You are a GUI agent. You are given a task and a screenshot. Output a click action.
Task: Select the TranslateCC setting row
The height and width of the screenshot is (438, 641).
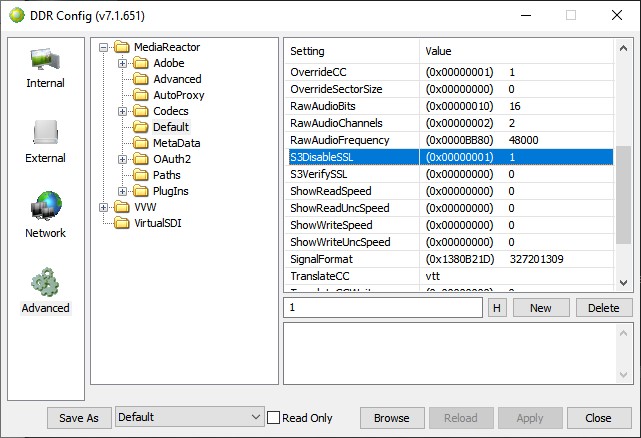[449, 276]
